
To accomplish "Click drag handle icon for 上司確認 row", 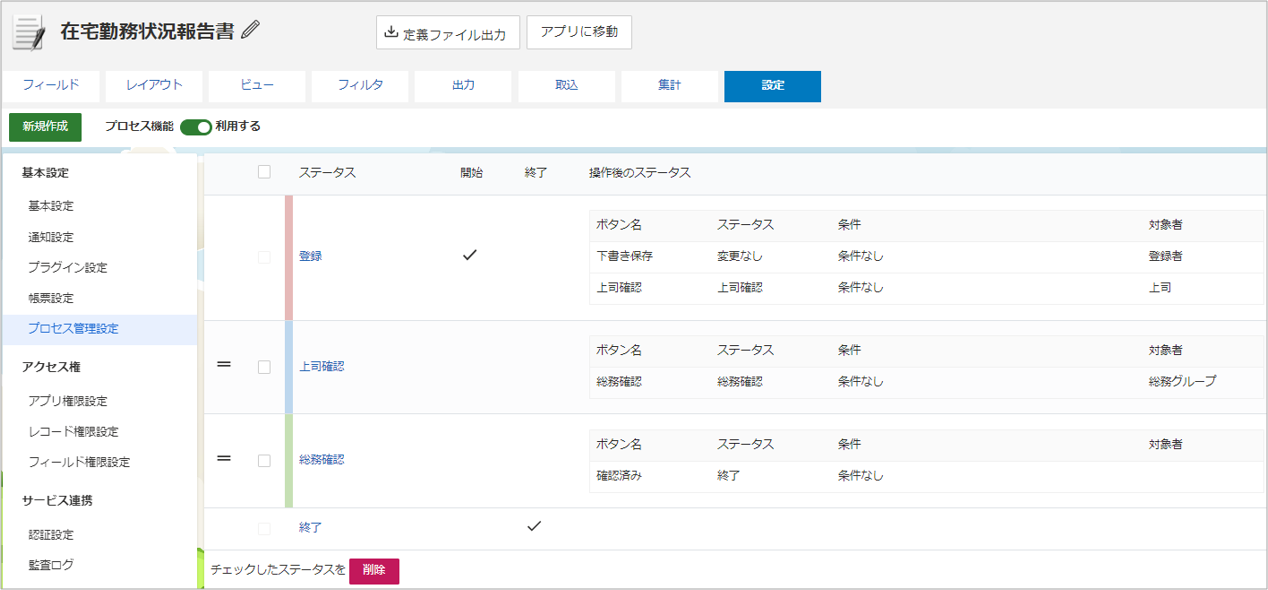I will click(x=224, y=365).
